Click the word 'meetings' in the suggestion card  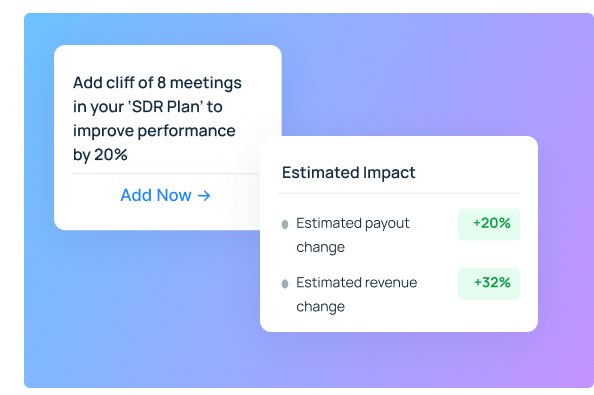[205, 83]
